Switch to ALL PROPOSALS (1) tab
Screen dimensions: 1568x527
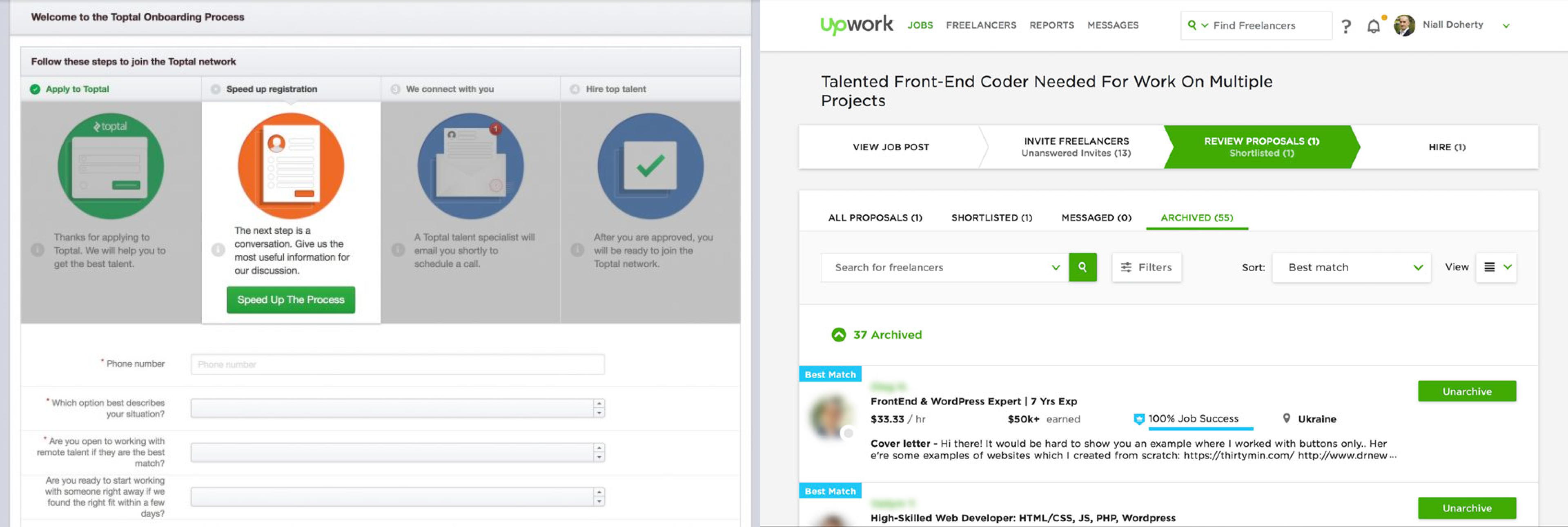coord(875,217)
